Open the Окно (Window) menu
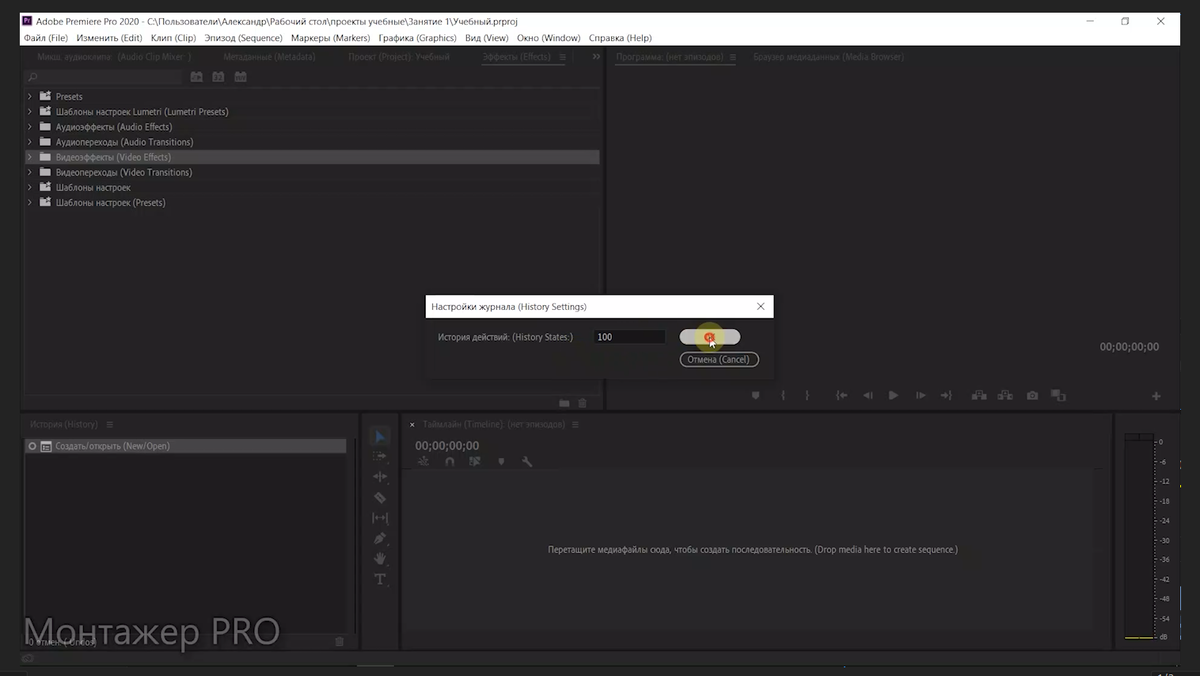The width and height of the screenshot is (1200, 676). [549, 38]
